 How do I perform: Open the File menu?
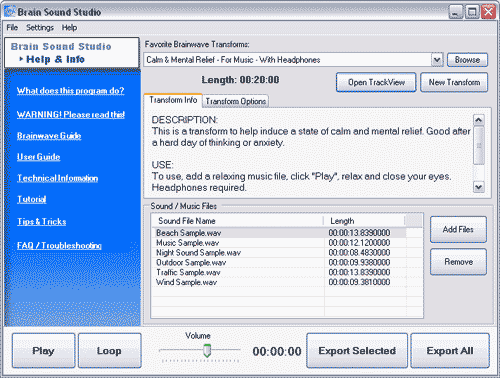[12, 28]
